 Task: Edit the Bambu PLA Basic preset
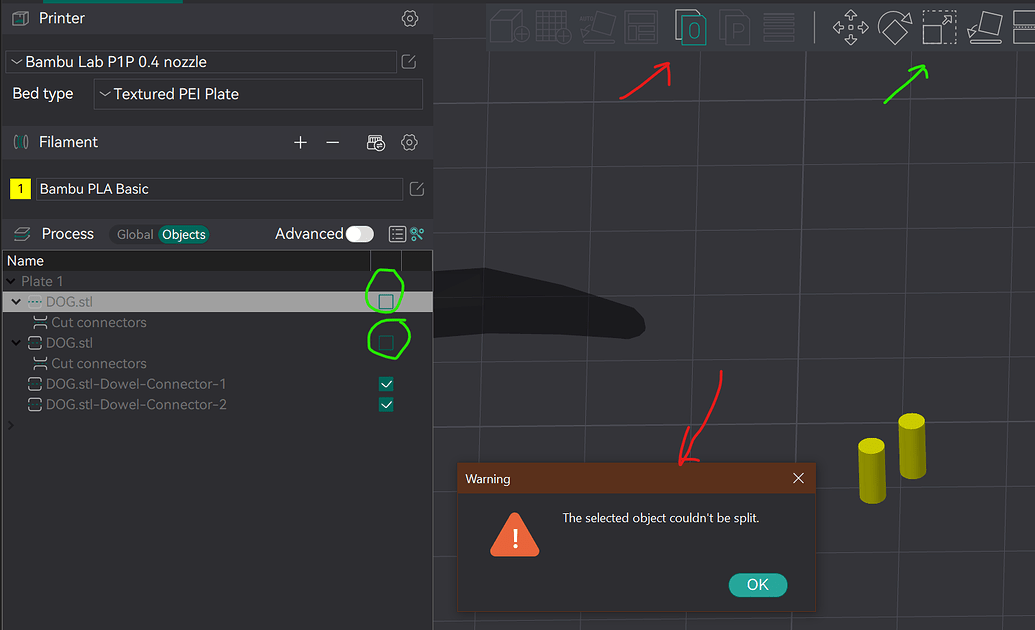click(x=417, y=189)
